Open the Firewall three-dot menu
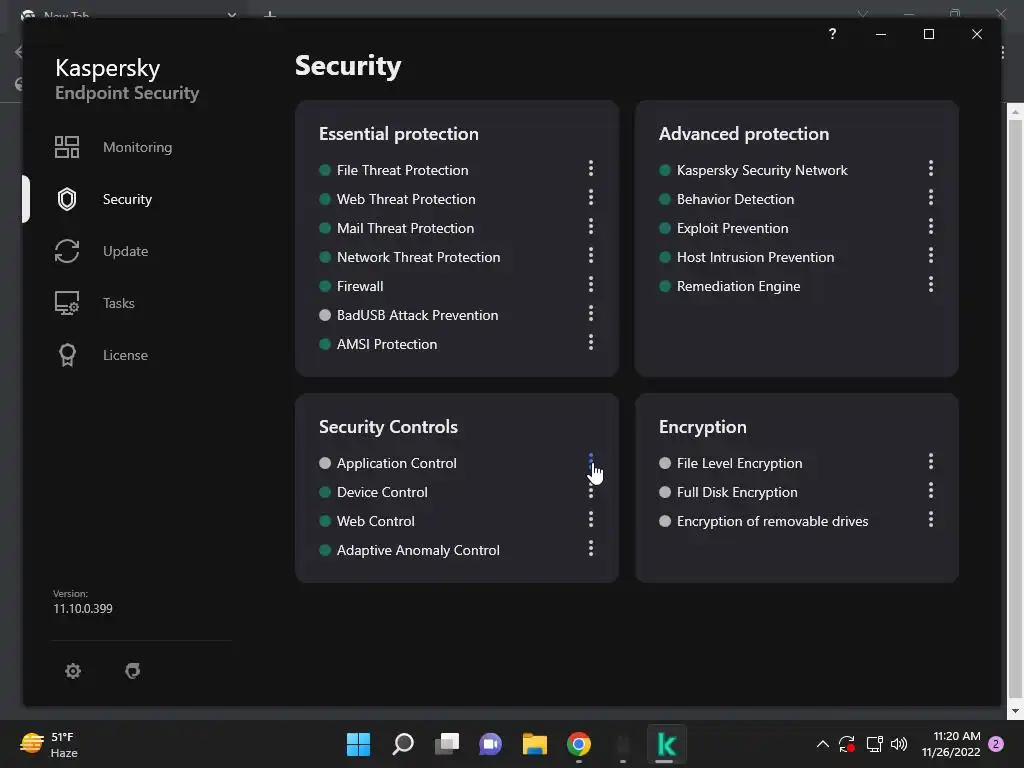 (x=591, y=284)
